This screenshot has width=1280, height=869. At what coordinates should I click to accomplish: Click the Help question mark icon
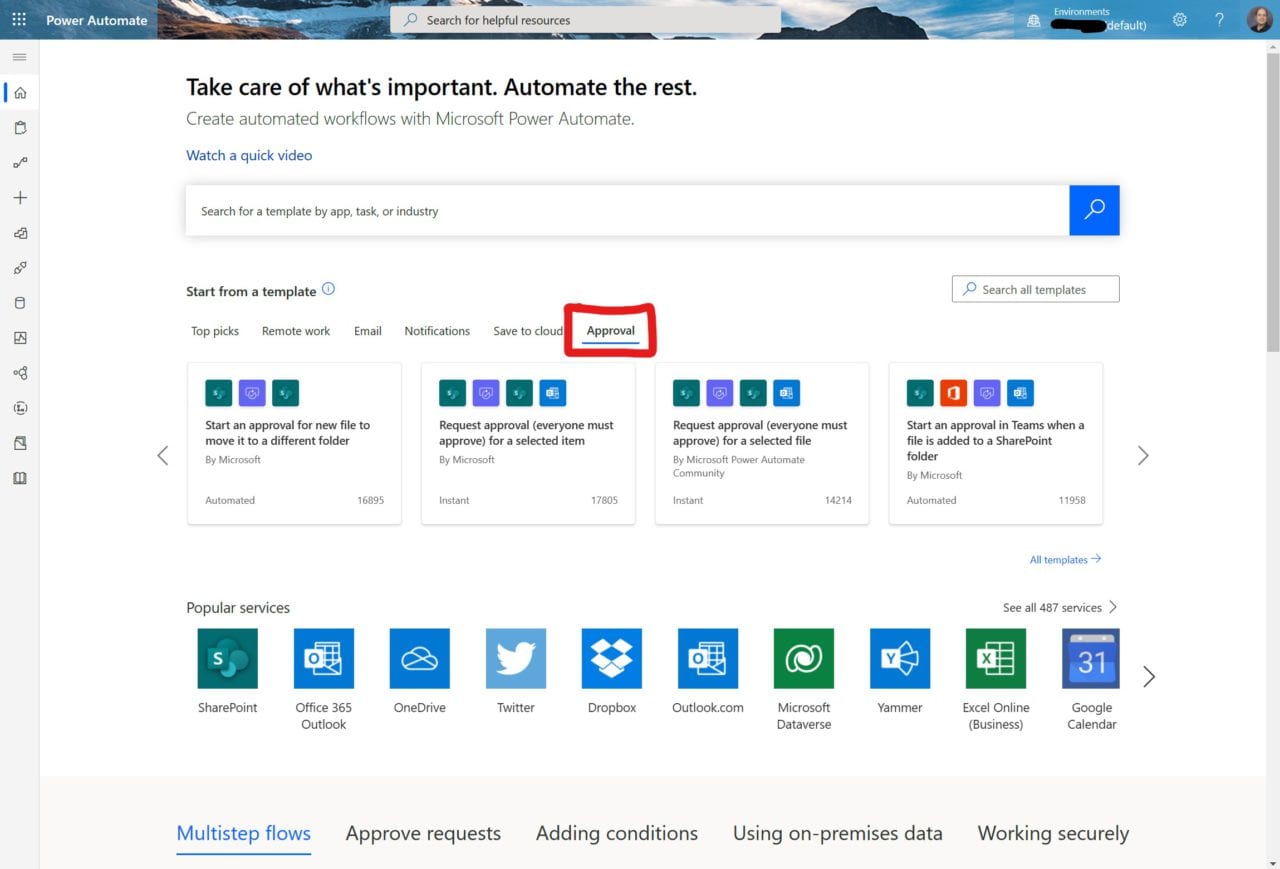[1219, 19]
